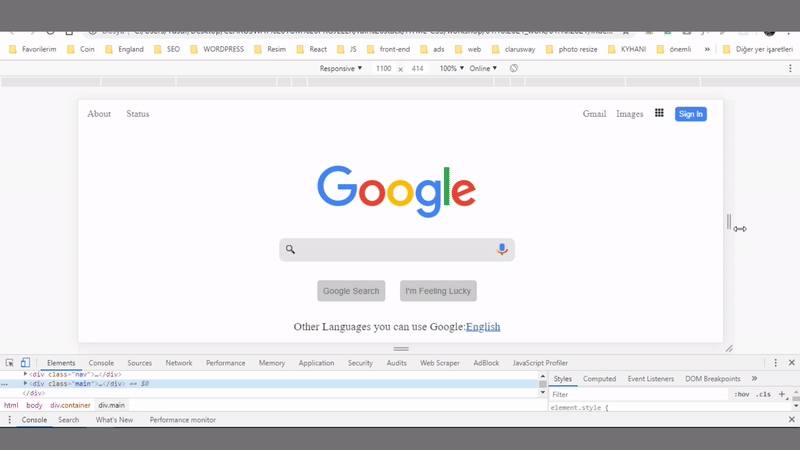This screenshot has height=450, width=800.
Task: Click the viewport width field showing 1100
Action: click(383, 68)
